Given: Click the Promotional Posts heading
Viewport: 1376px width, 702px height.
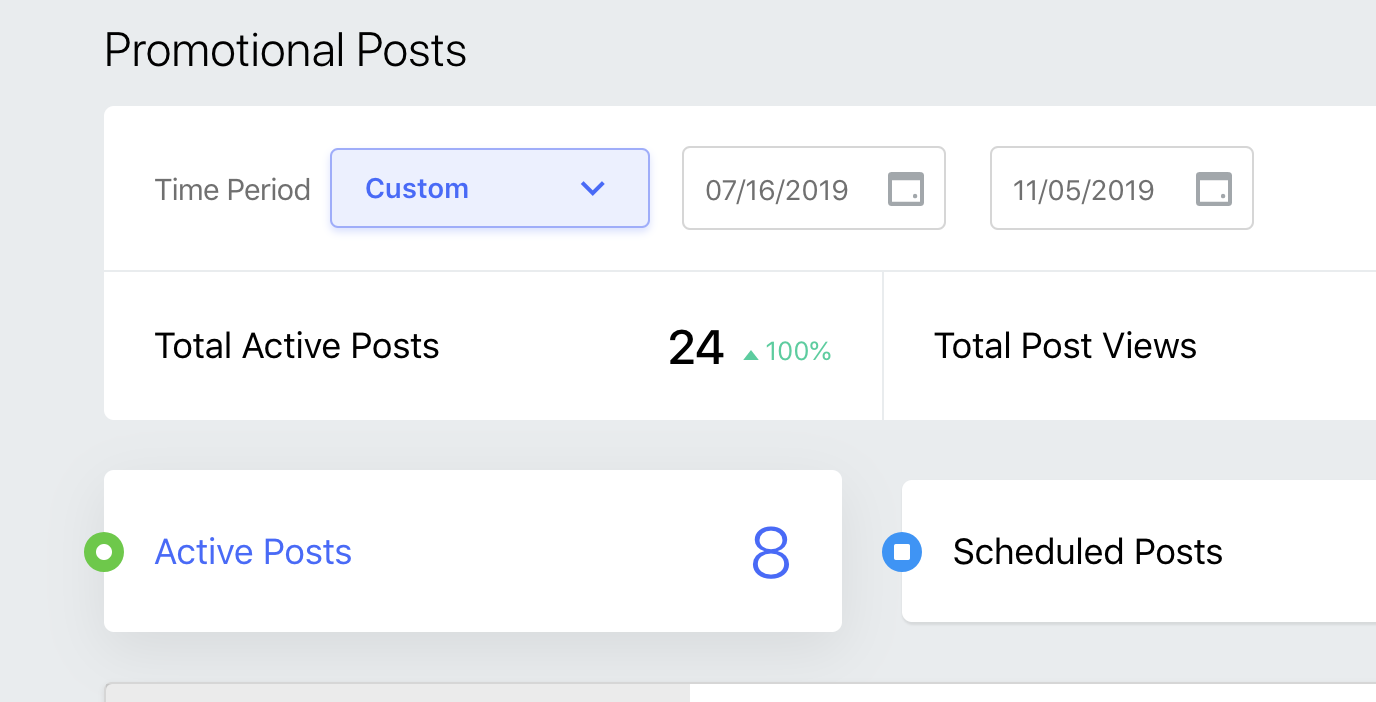Looking at the screenshot, I should [x=285, y=50].
